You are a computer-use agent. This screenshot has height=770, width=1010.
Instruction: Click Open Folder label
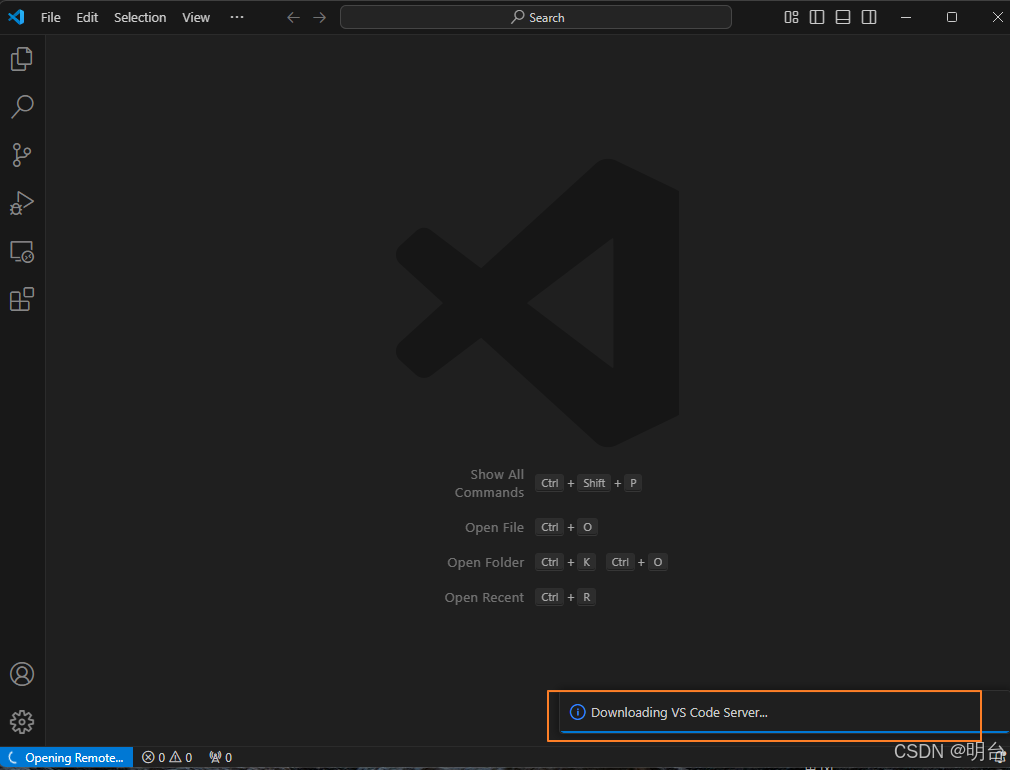pyautogui.click(x=486, y=563)
